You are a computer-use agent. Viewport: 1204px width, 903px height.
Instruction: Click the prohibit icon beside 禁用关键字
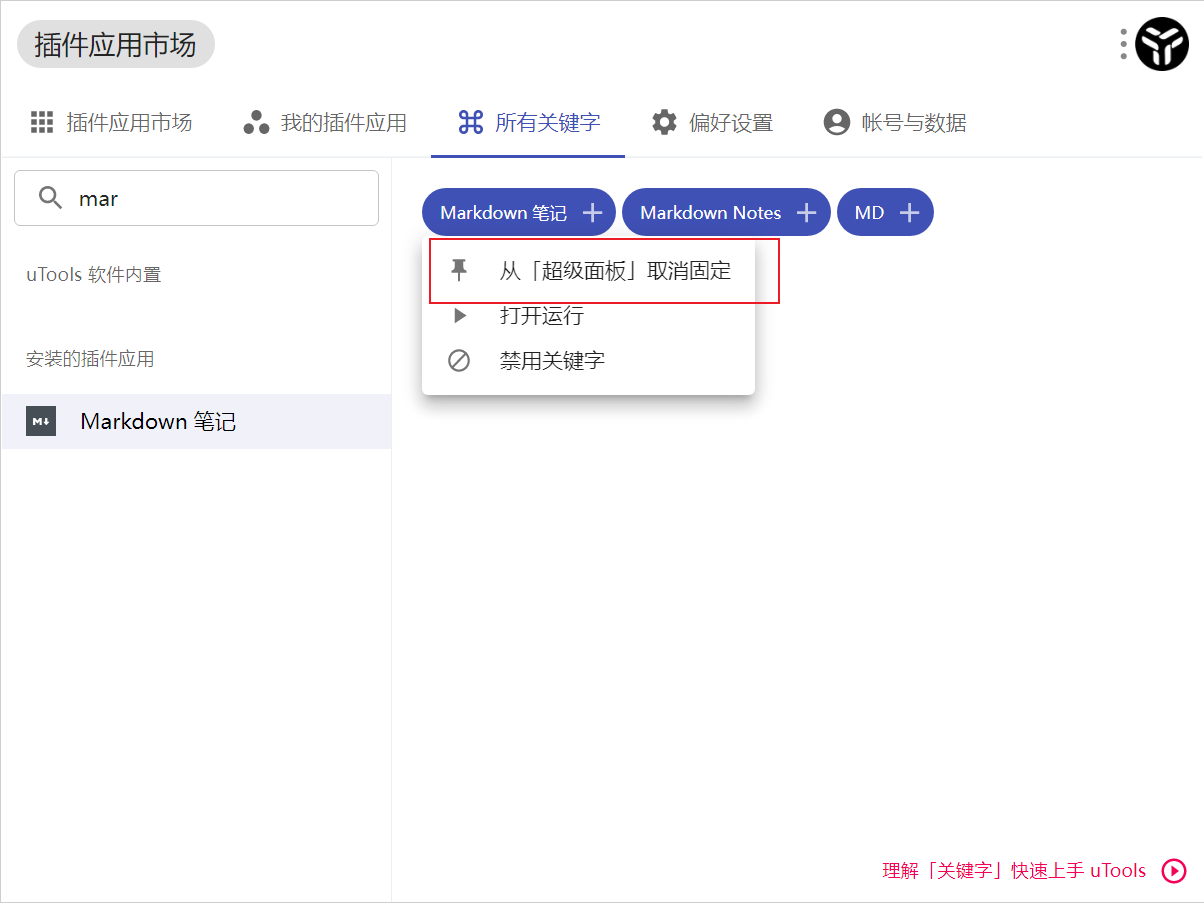(459, 360)
